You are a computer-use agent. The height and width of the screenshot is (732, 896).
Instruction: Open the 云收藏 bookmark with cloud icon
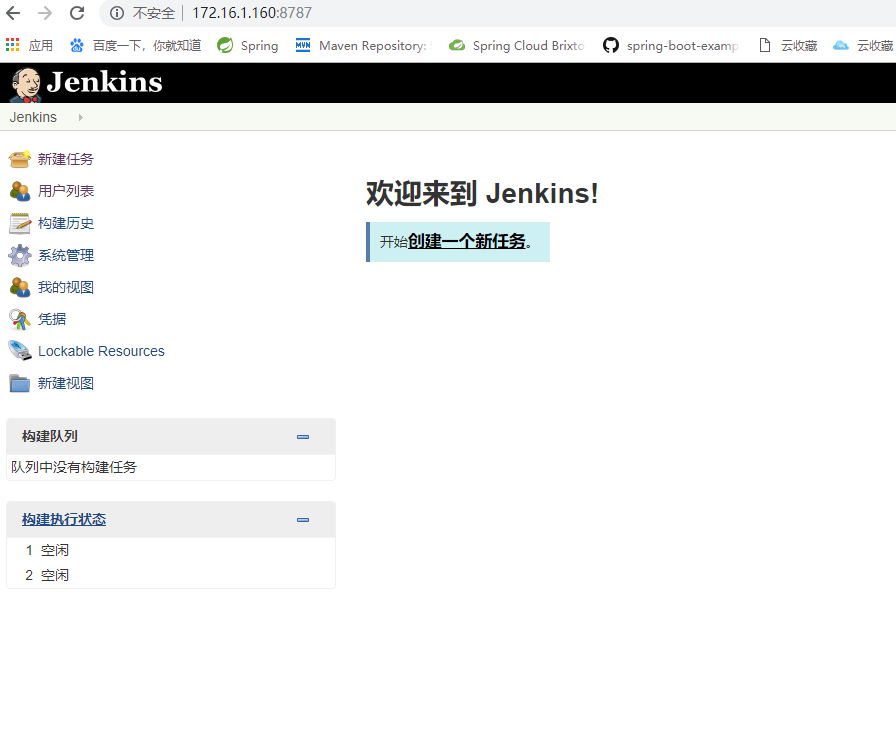863,45
